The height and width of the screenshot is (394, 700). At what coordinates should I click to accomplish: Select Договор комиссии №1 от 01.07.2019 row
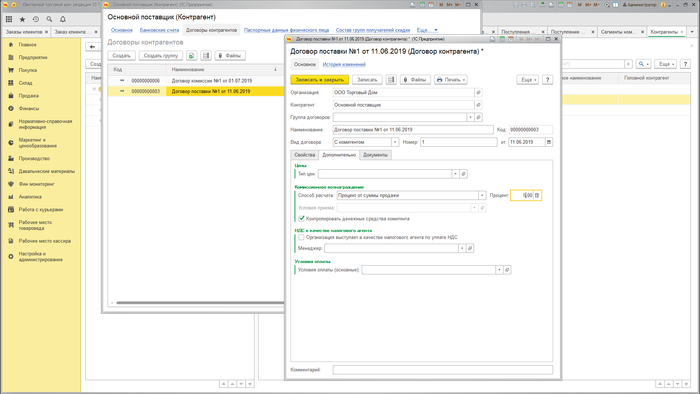click(196, 81)
